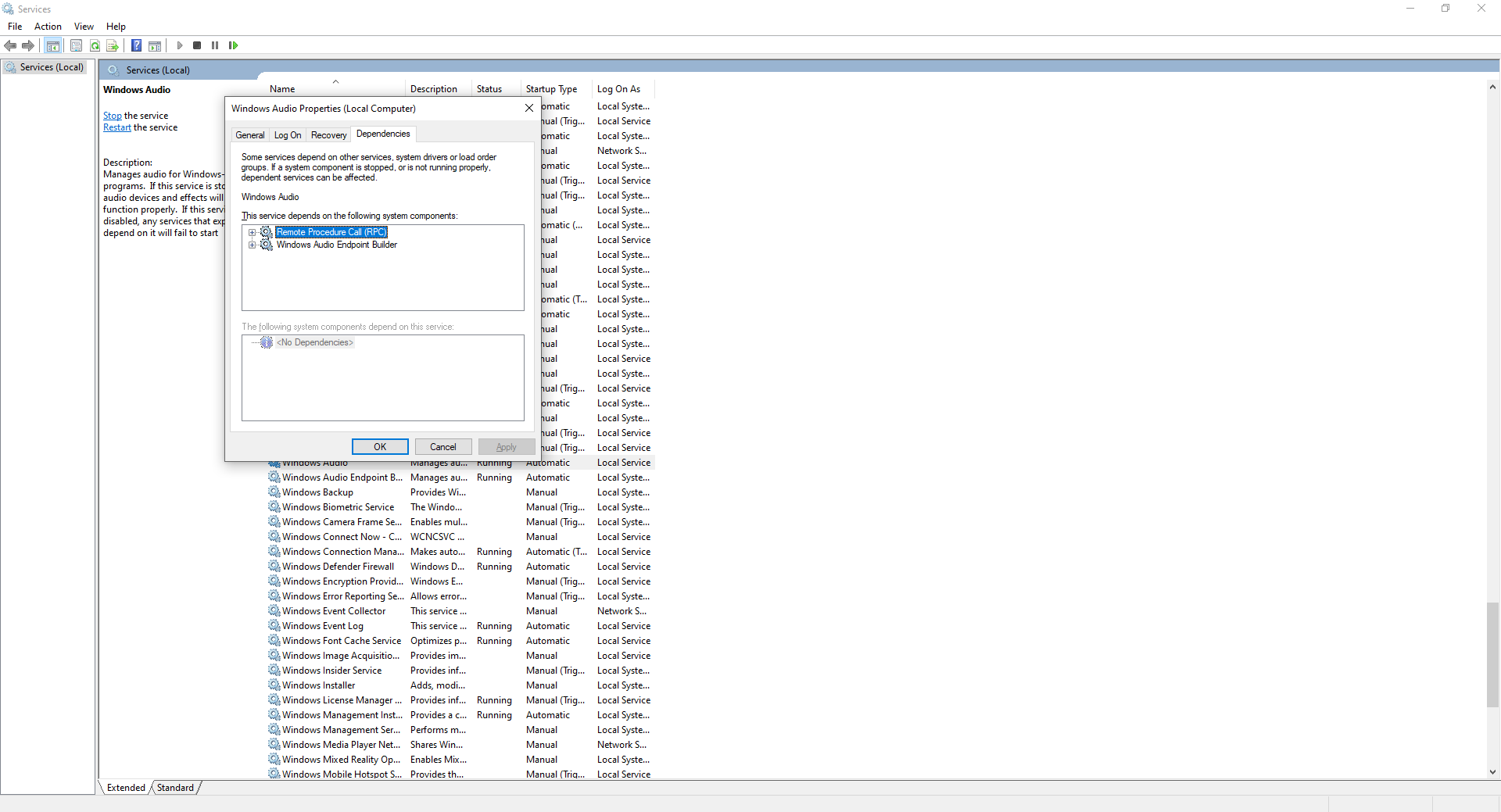Open the Help toolbar icon
Image resolution: width=1501 pixels, height=812 pixels.
pos(136,45)
